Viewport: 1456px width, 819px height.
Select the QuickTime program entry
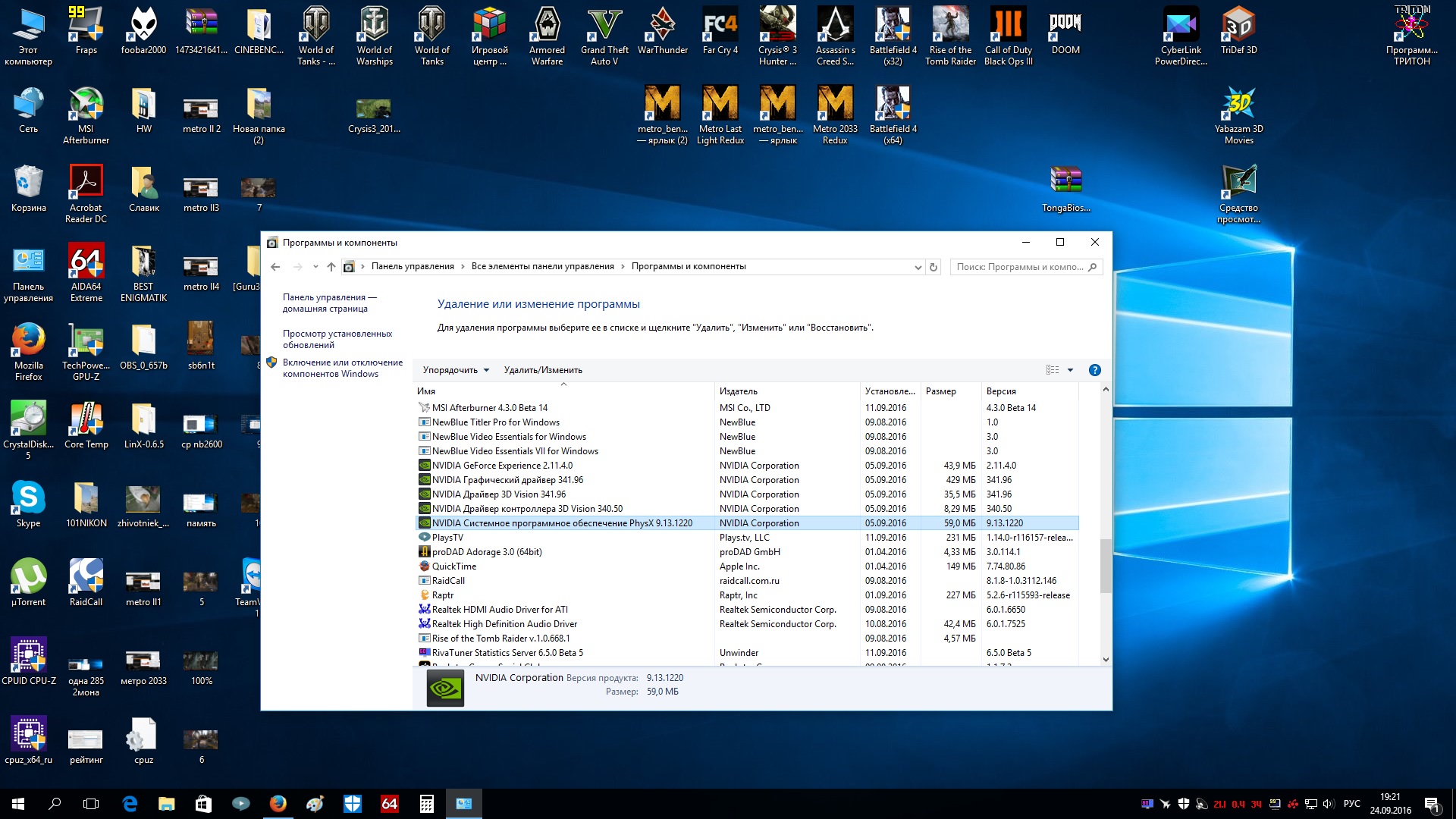[x=454, y=566]
